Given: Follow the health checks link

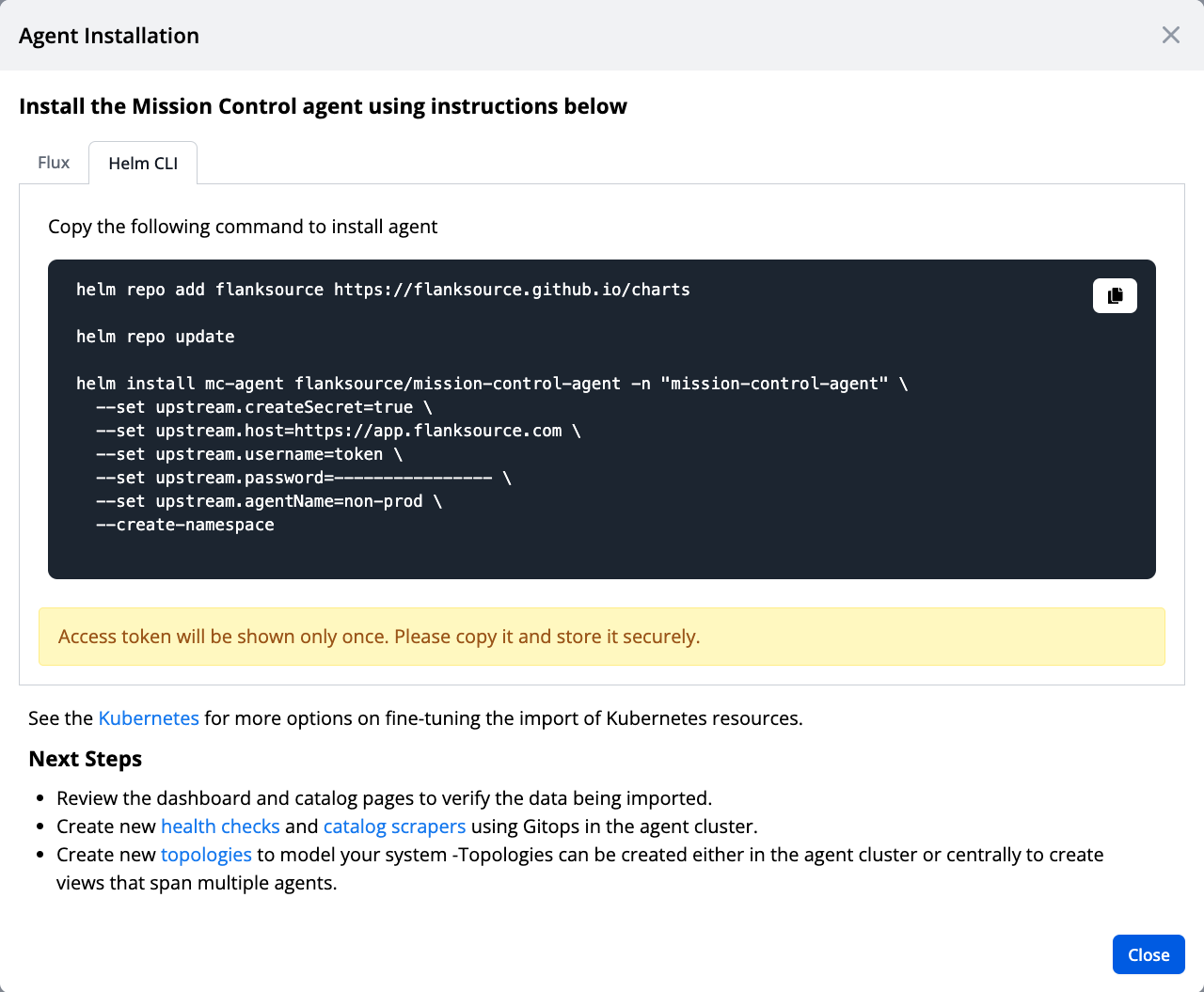Looking at the screenshot, I should pyautogui.click(x=220, y=827).
